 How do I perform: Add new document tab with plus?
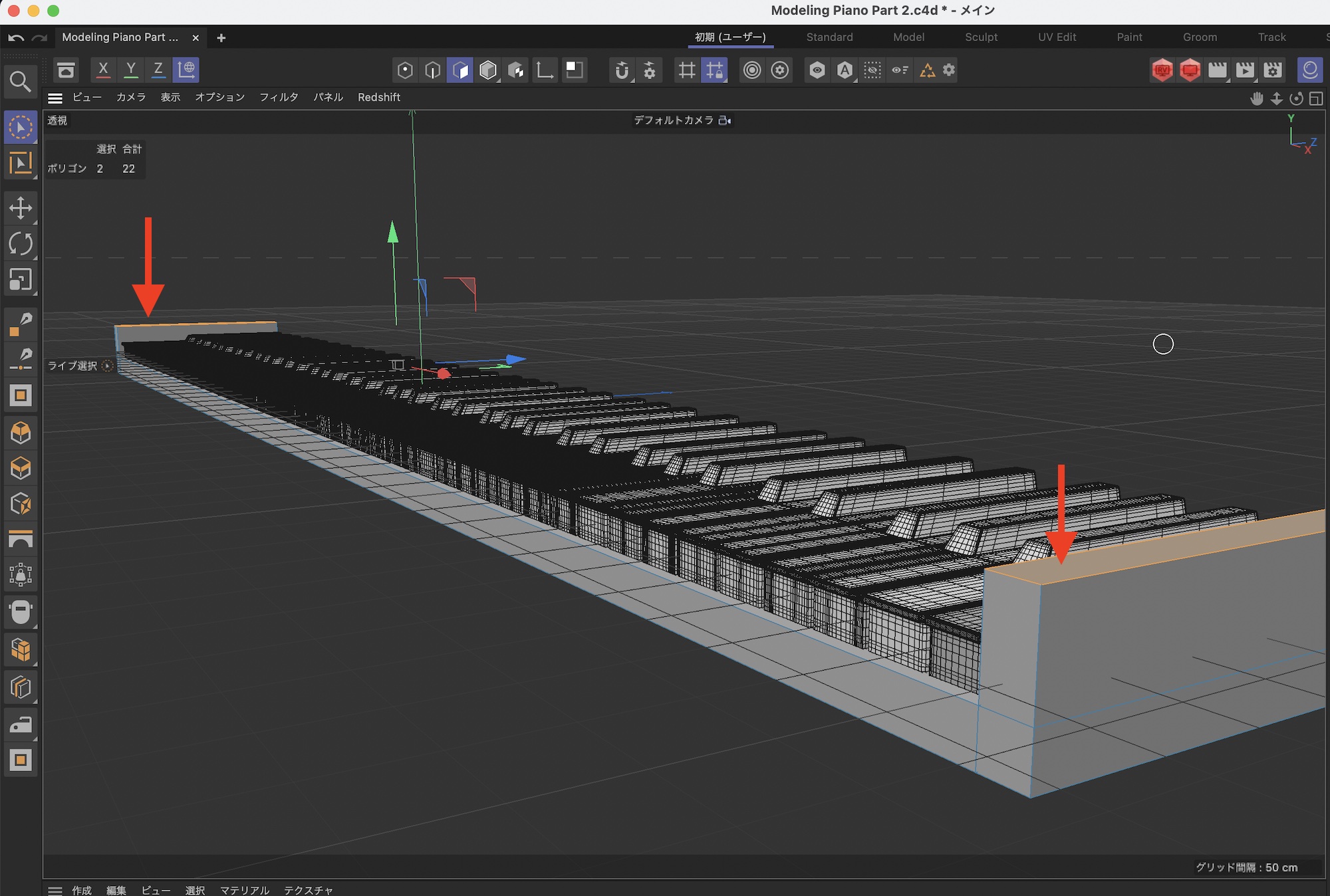[221, 38]
